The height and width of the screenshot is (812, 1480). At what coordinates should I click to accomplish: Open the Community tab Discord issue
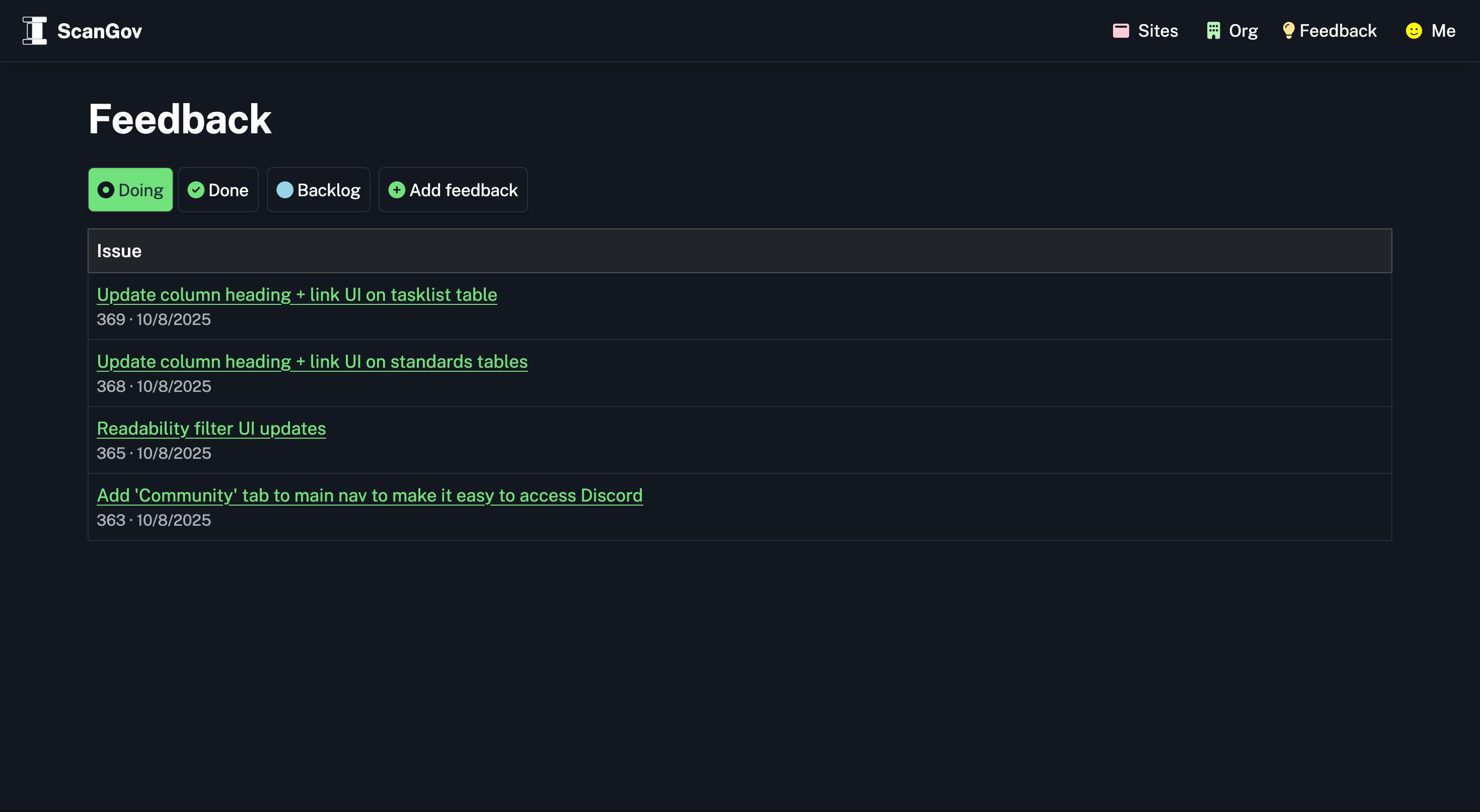click(369, 496)
